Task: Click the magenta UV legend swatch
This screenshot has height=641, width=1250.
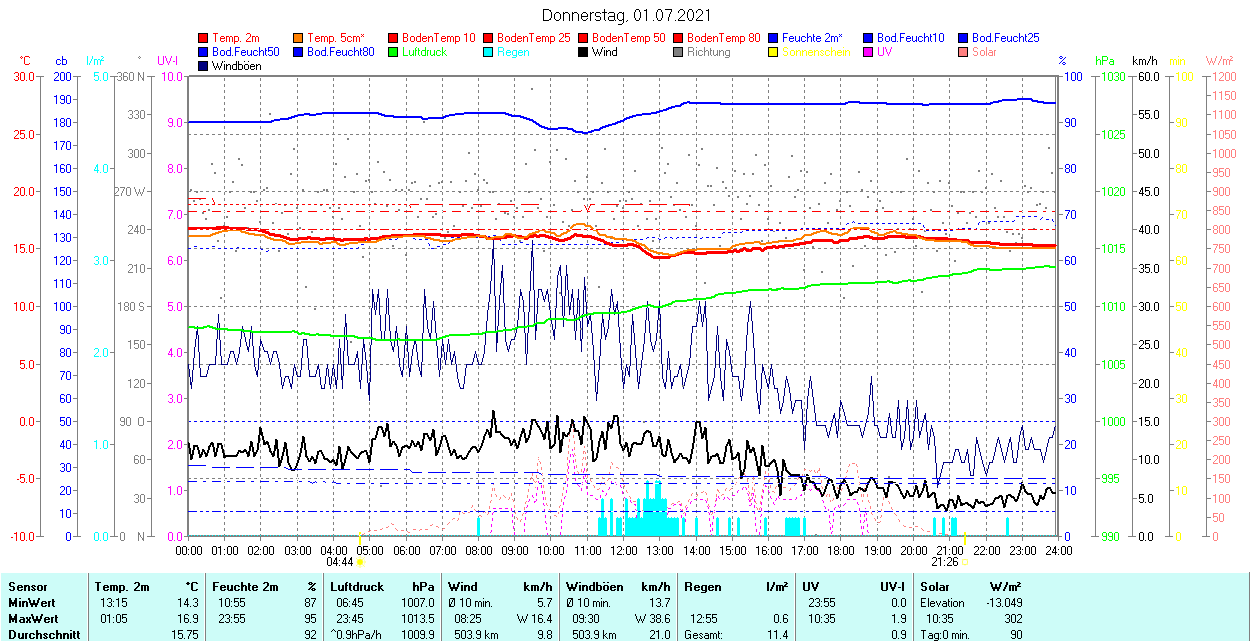Action: pos(869,52)
